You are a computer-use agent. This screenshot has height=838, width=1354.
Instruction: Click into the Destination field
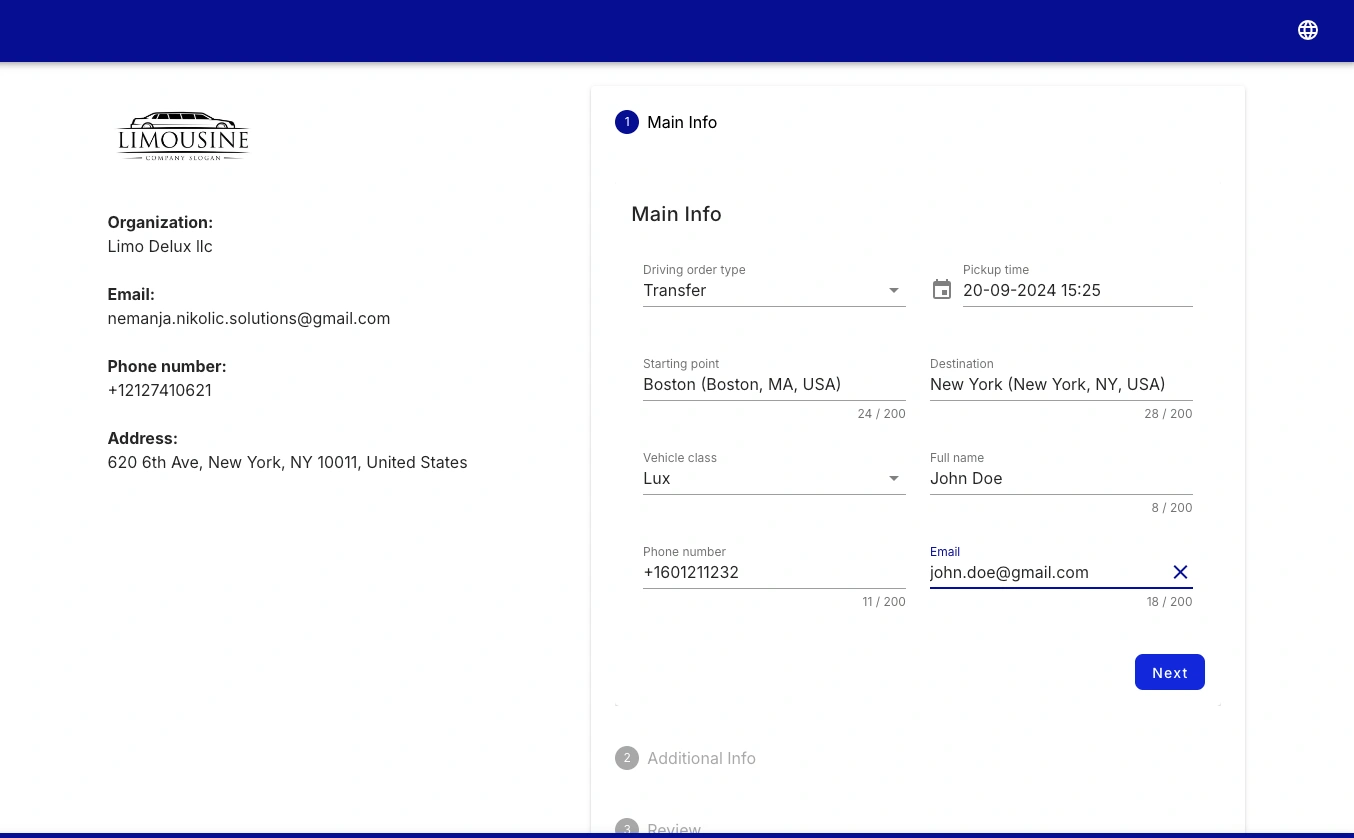pos(1060,385)
